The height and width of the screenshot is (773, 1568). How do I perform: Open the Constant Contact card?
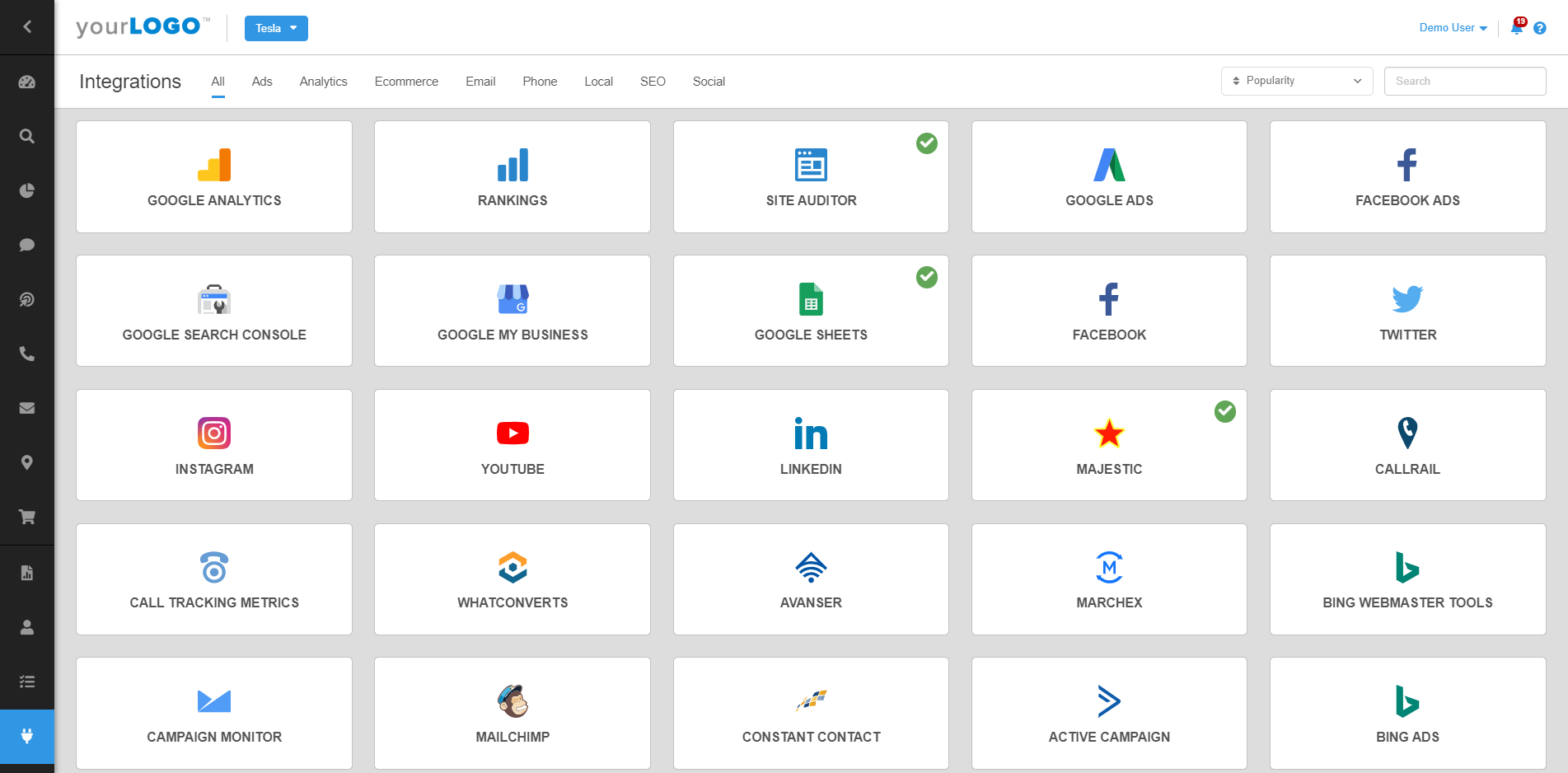point(811,714)
